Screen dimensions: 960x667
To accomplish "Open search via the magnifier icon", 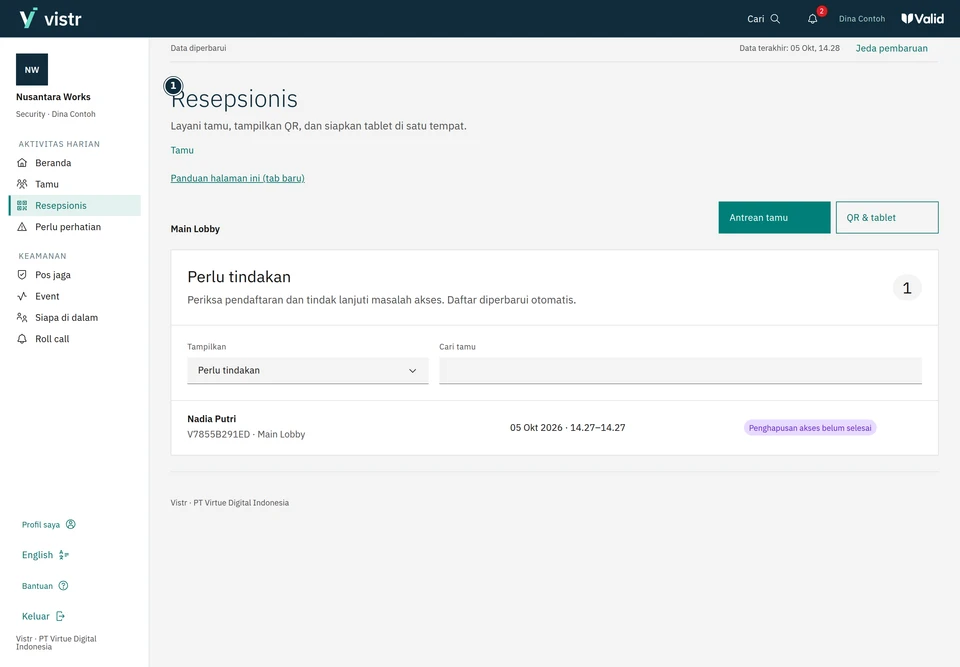I will pos(775,19).
